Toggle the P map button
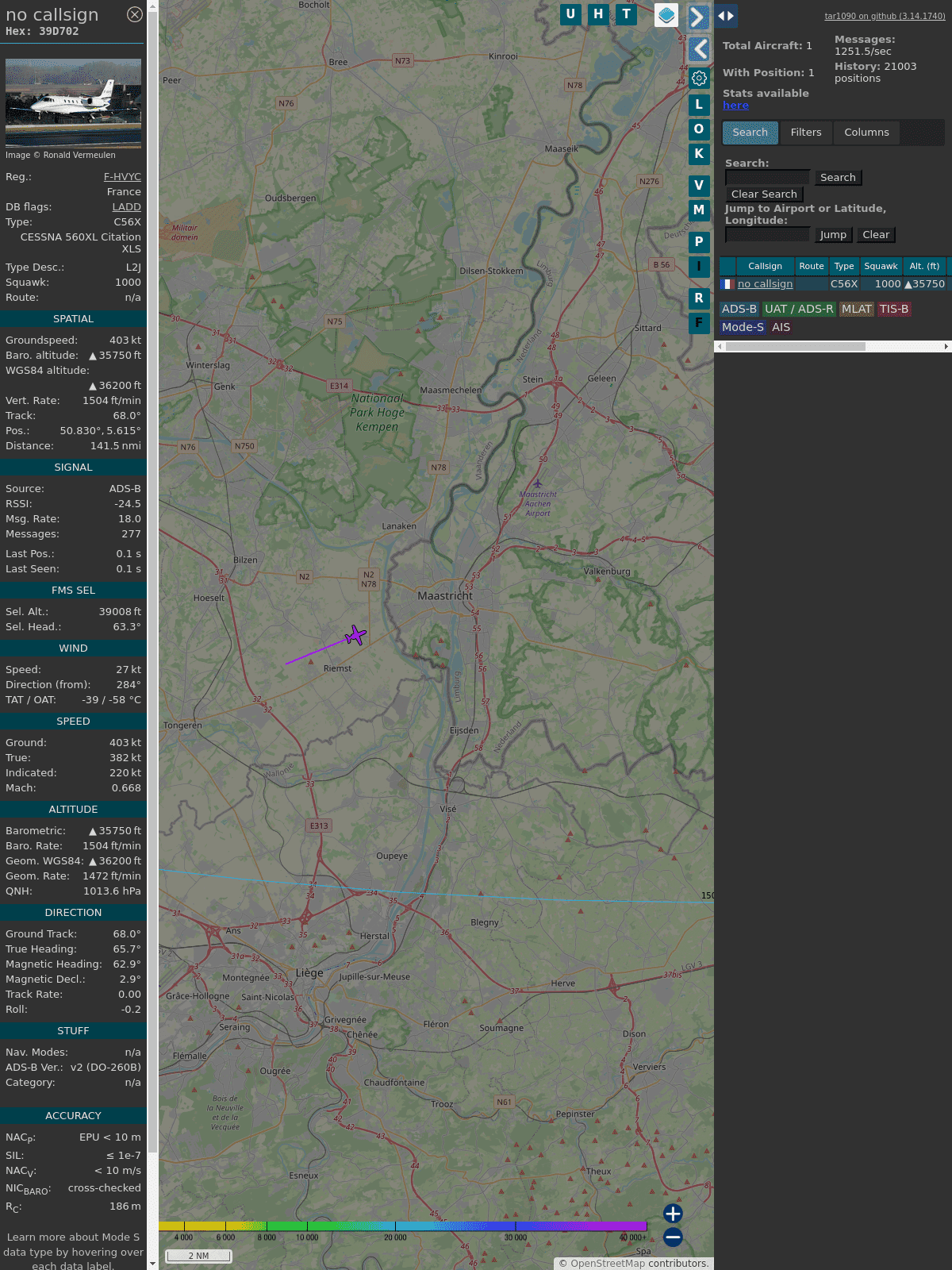The width and height of the screenshot is (952, 1270). 699,241
